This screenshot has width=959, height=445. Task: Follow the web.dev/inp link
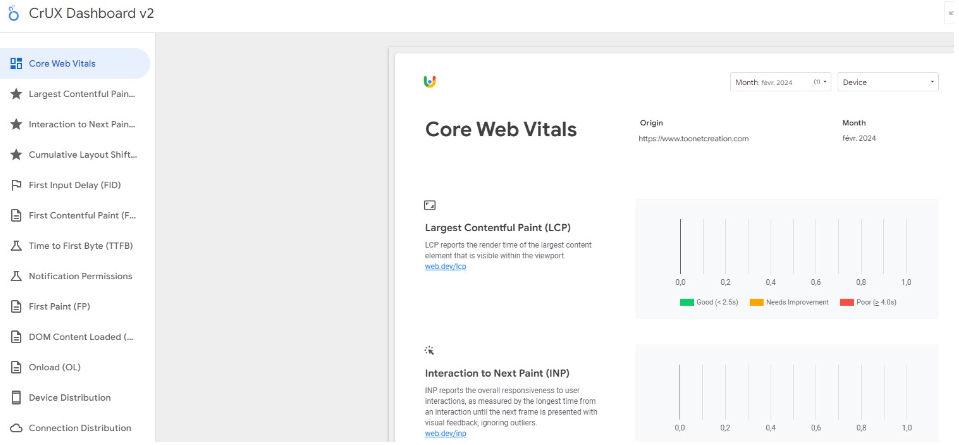pos(445,433)
